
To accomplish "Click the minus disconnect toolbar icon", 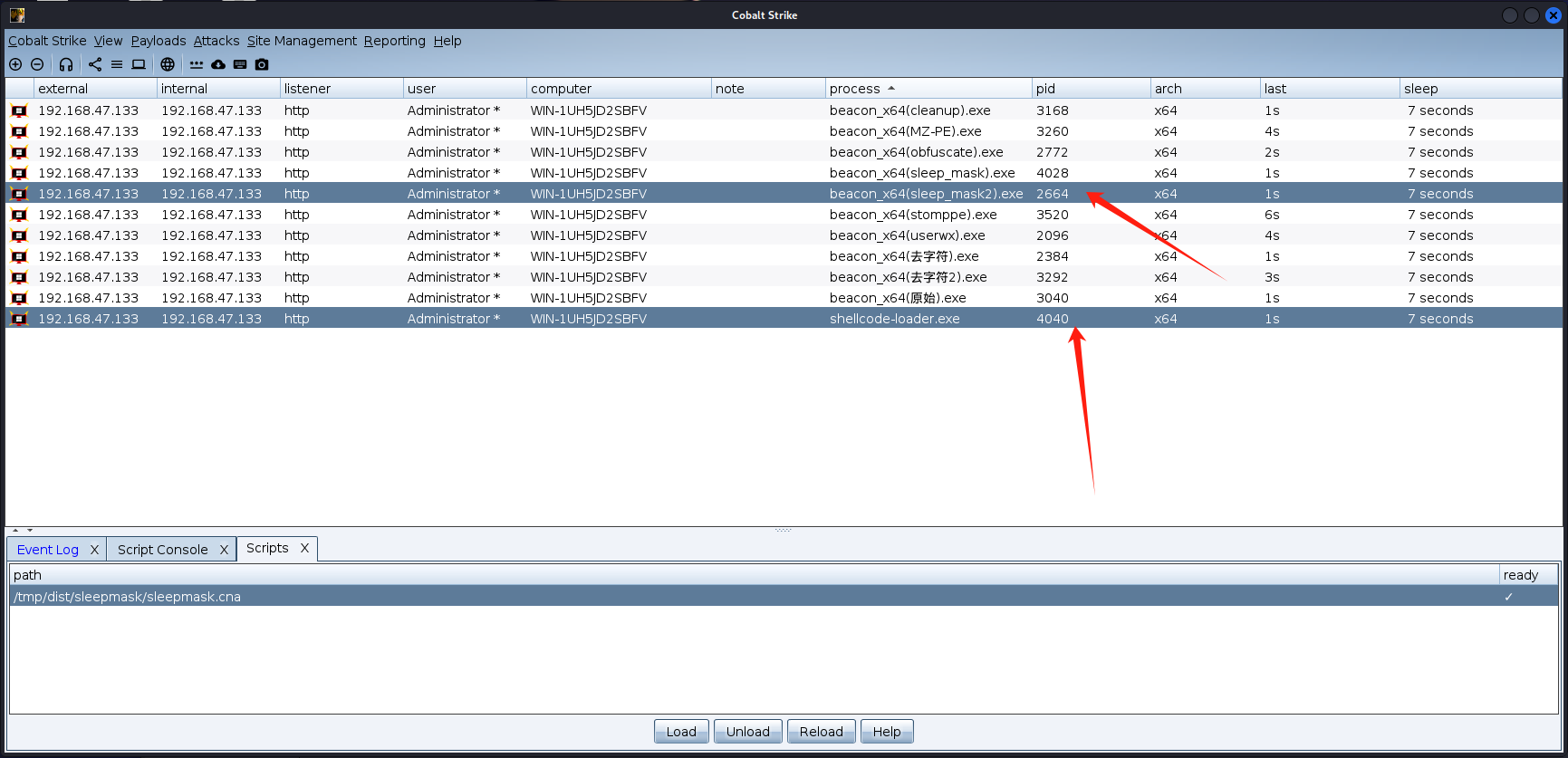I will point(37,64).
